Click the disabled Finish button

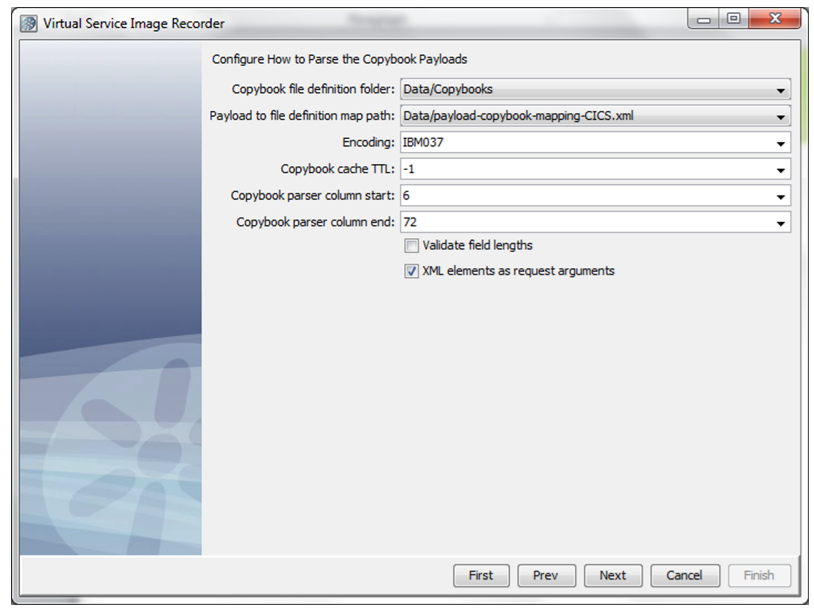tap(758, 575)
